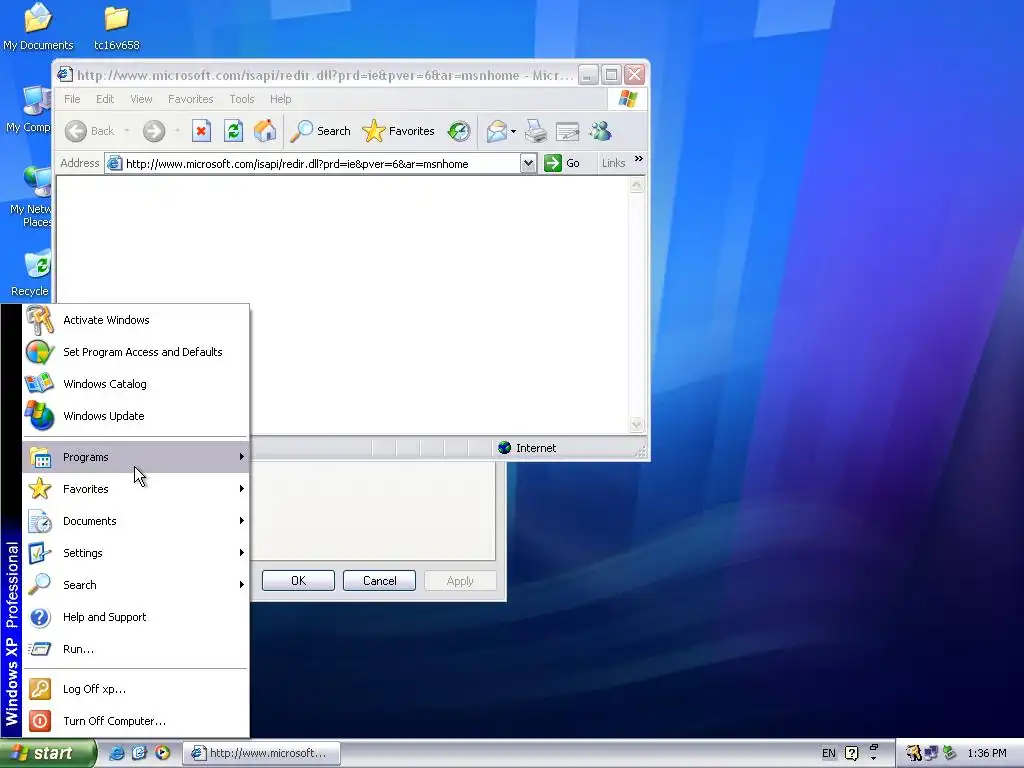Expand the address bar dropdown

tap(528, 163)
